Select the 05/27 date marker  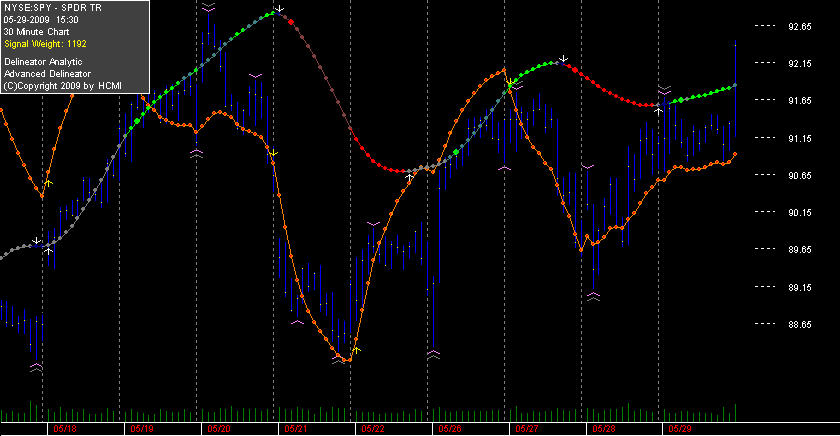[x=527, y=429]
